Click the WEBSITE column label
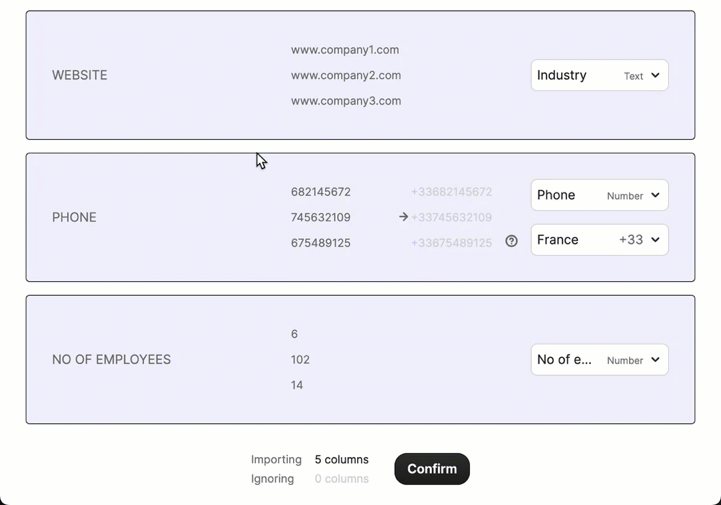 click(x=80, y=75)
